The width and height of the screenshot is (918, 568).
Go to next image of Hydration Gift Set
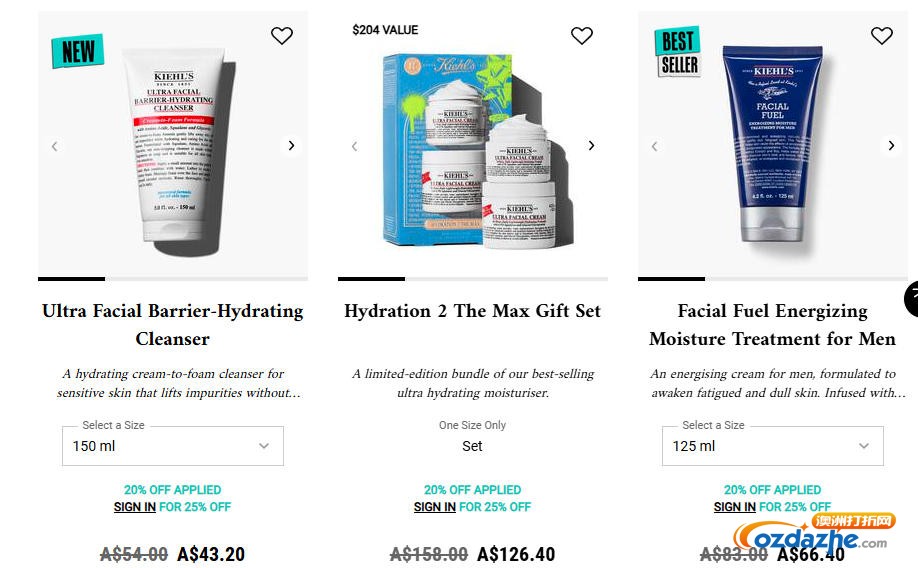point(591,145)
